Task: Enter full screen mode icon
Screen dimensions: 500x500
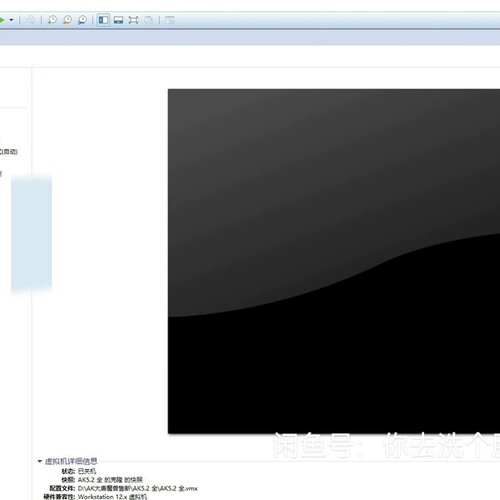Action: pyautogui.click(x=133, y=20)
